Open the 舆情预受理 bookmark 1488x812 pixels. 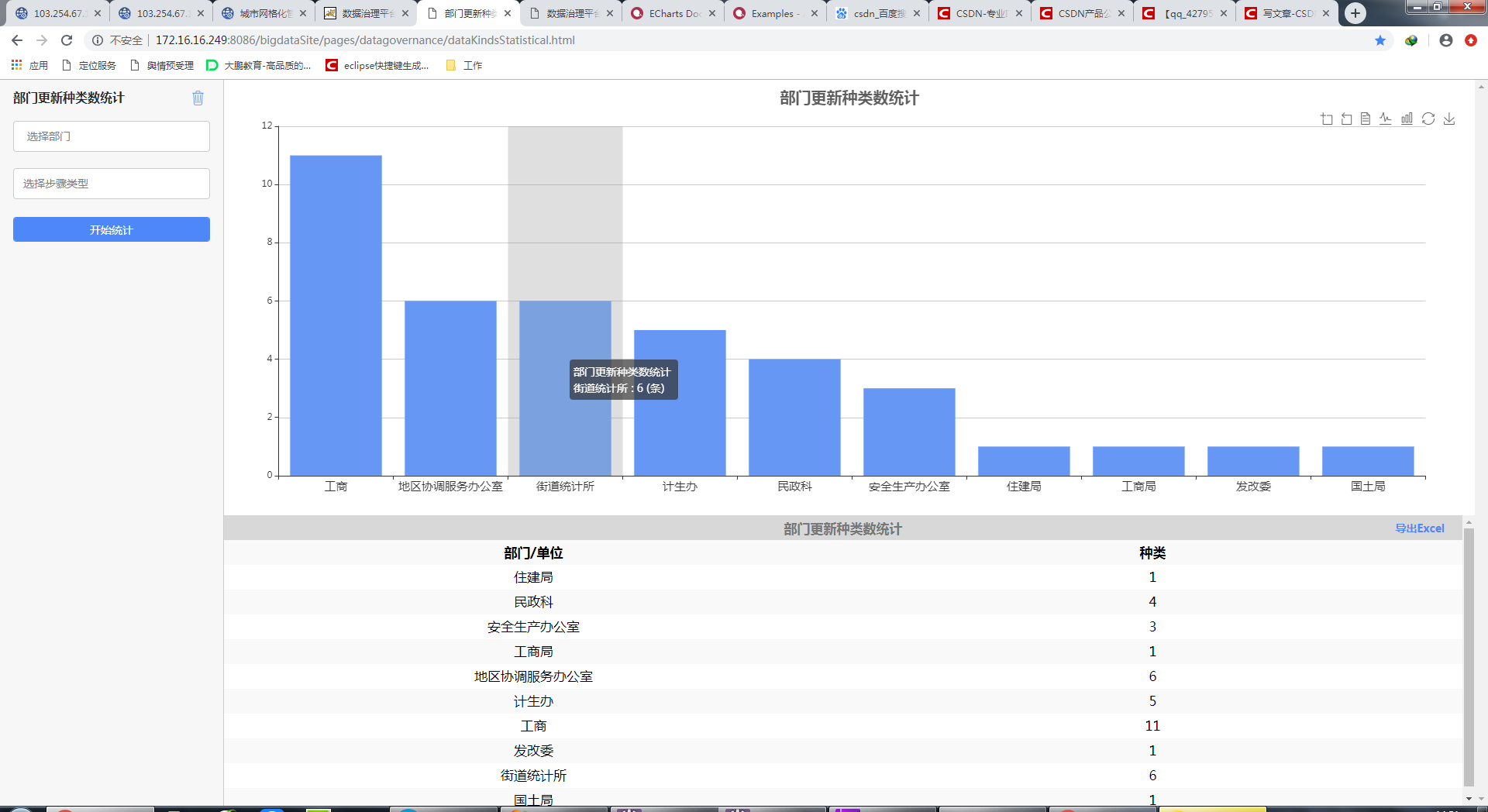[x=162, y=65]
